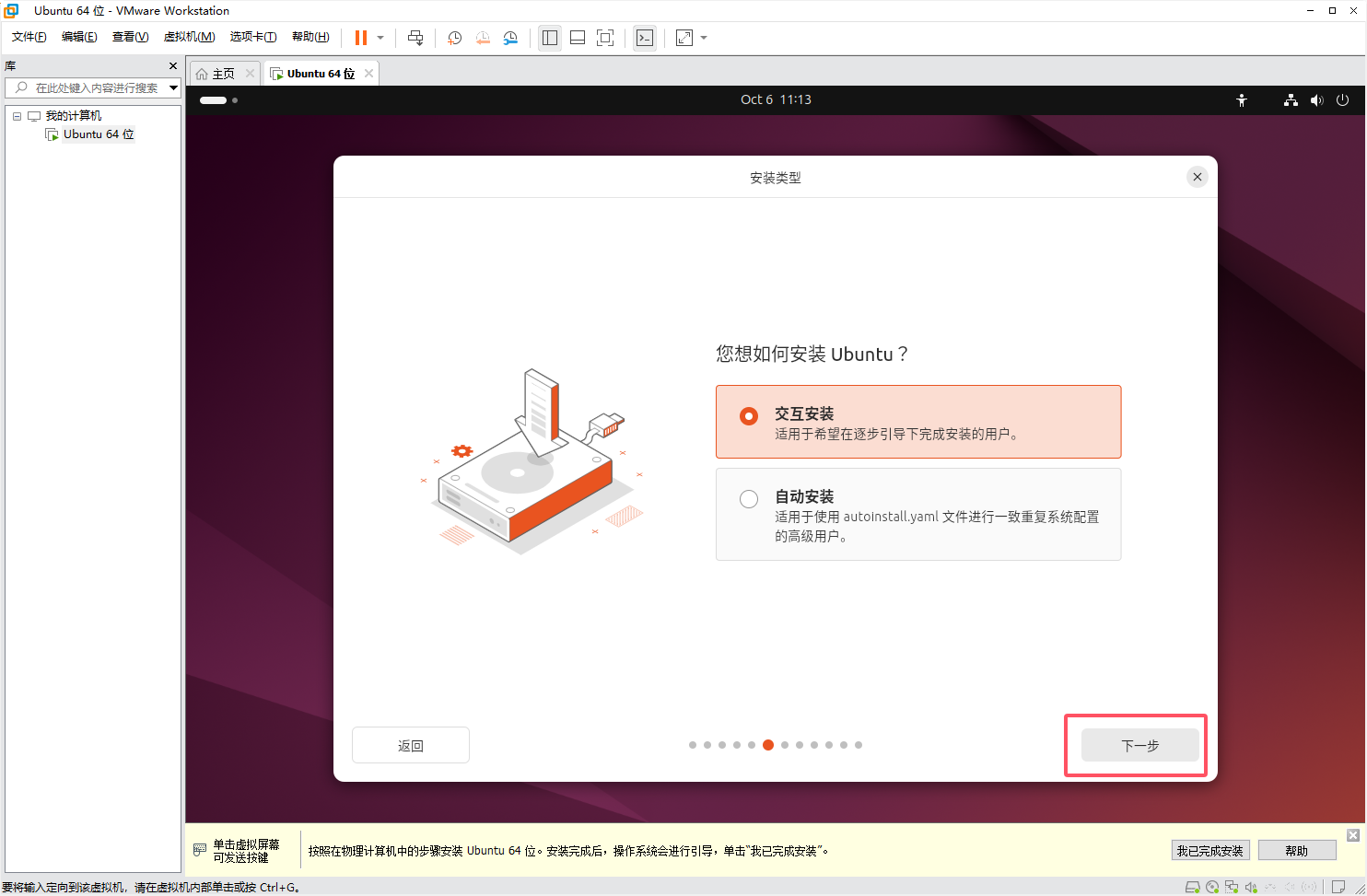This screenshot has height=896, width=1367.
Task: Open the 文件(F) menu
Action: pos(29,37)
